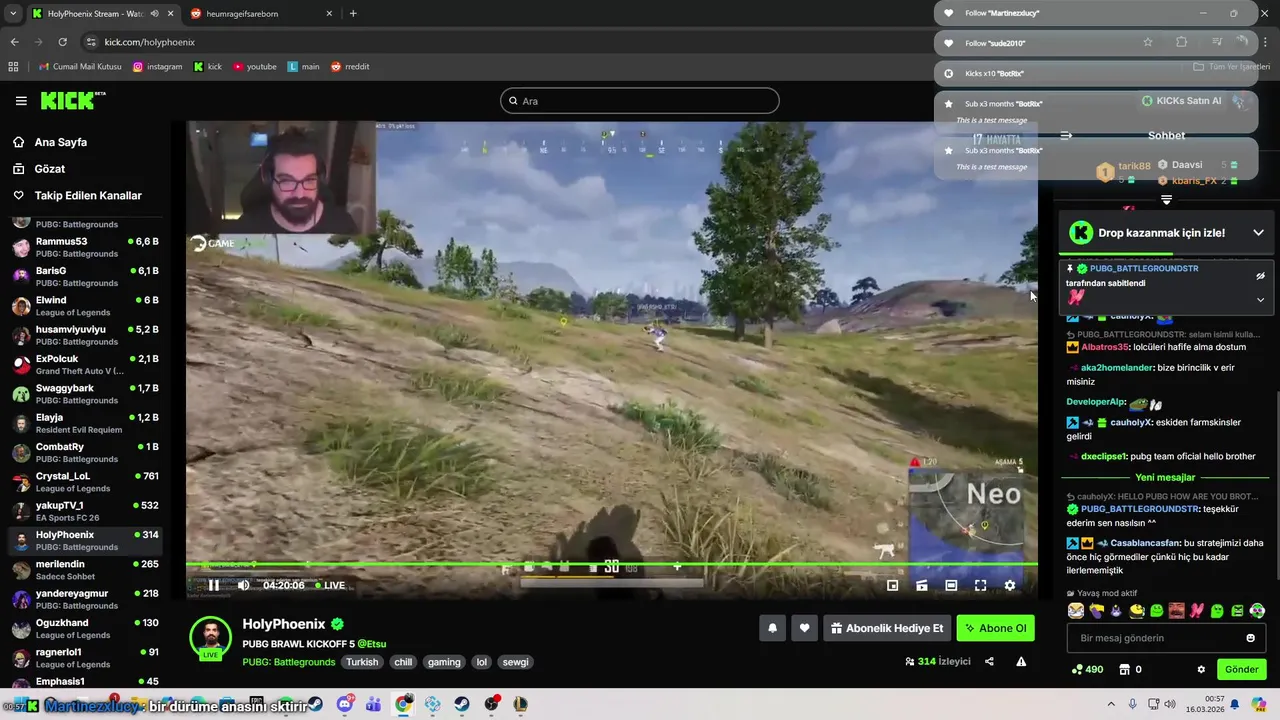Unpin or hide the pinned chat message

tap(1260, 276)
